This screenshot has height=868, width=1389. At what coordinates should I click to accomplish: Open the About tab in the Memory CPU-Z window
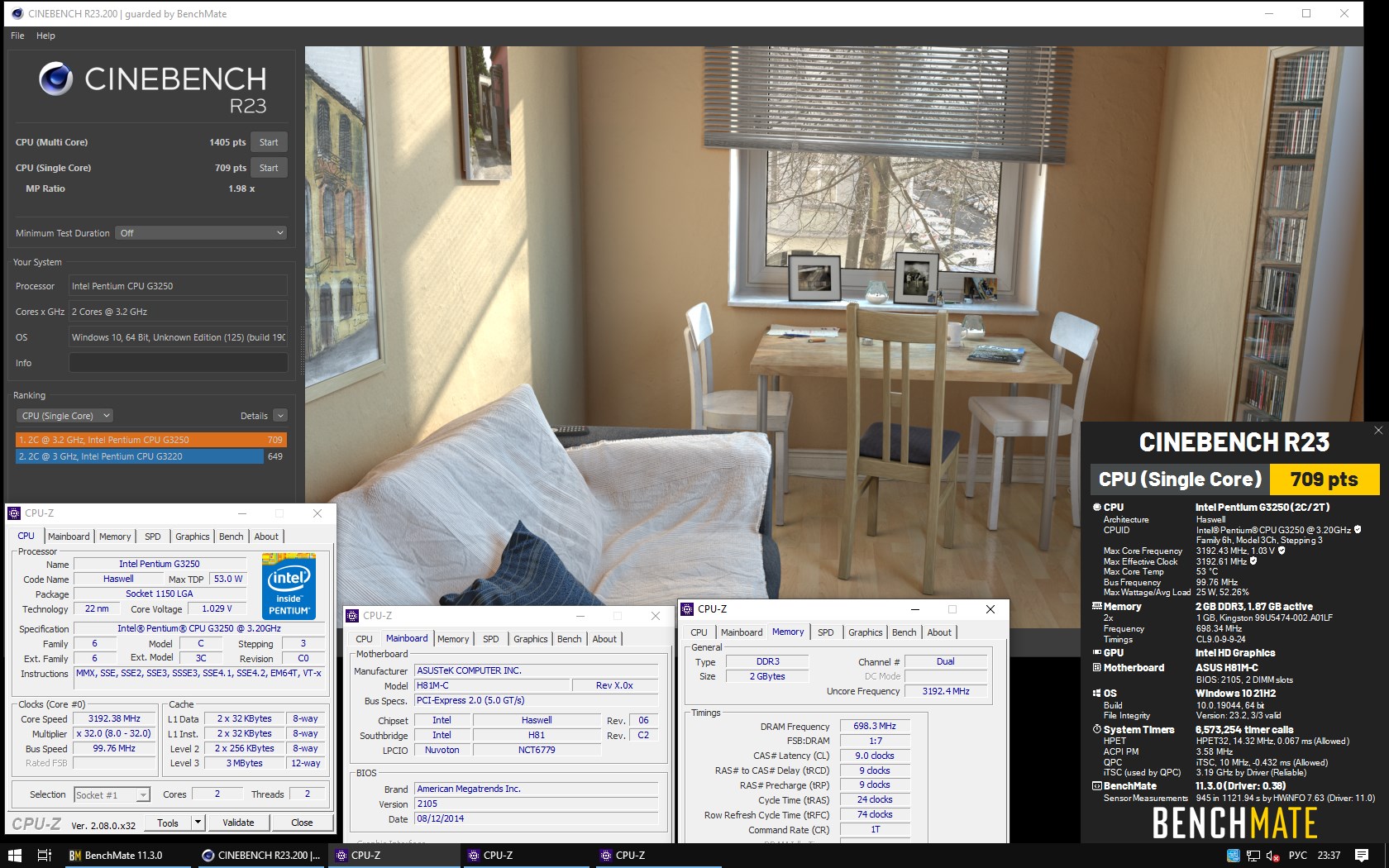(x=939, y=632)
